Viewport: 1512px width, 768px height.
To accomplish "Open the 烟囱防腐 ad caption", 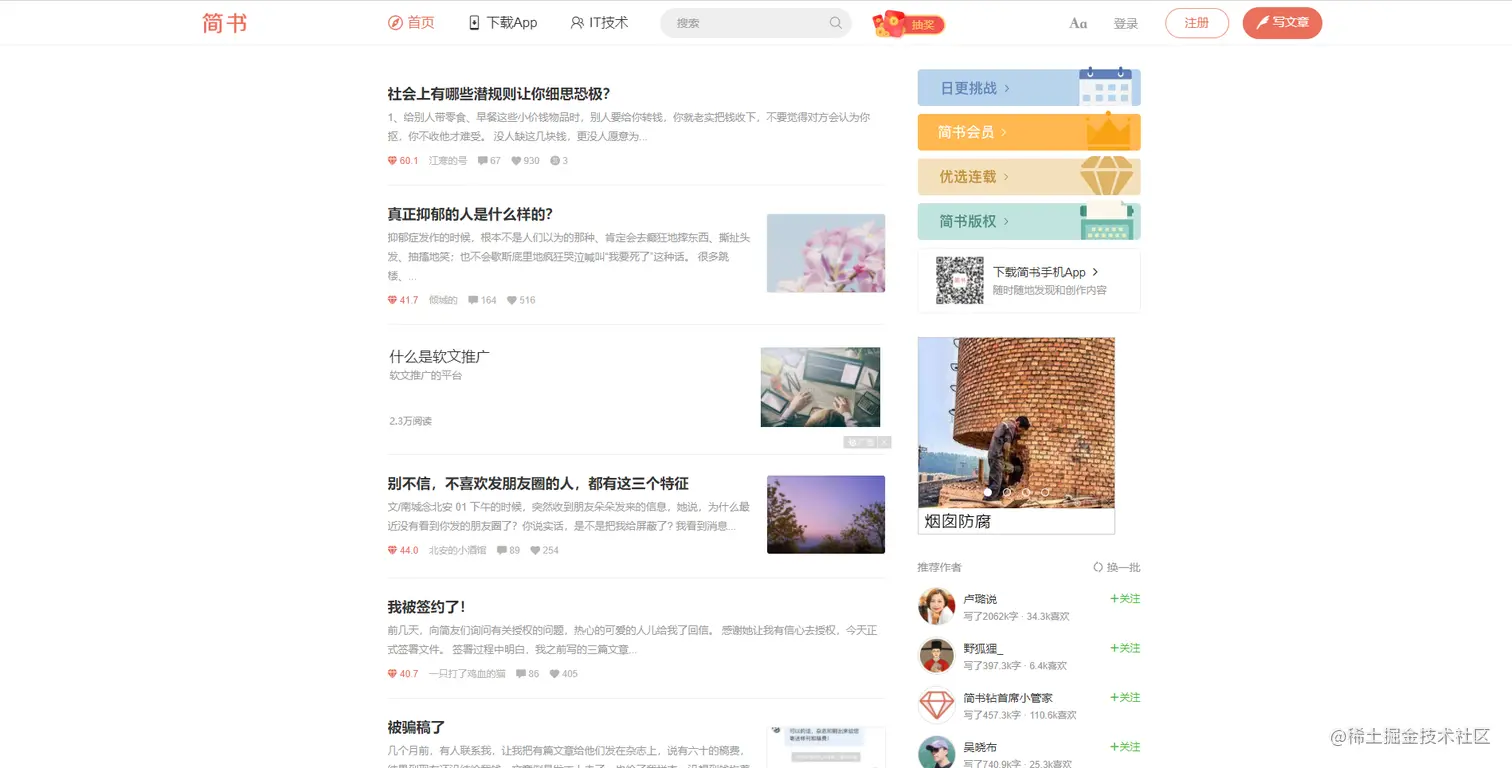I will click(958, 521).
